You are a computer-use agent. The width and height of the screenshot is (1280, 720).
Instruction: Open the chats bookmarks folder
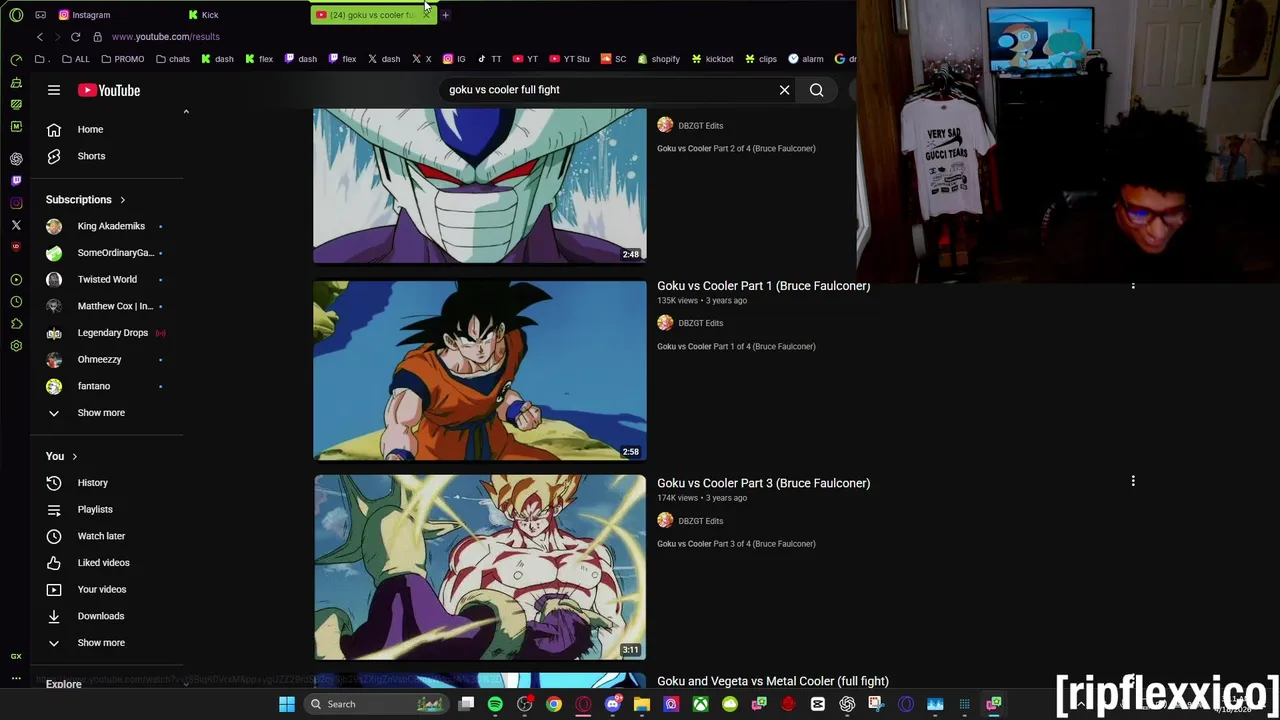(x=172, y=59)
